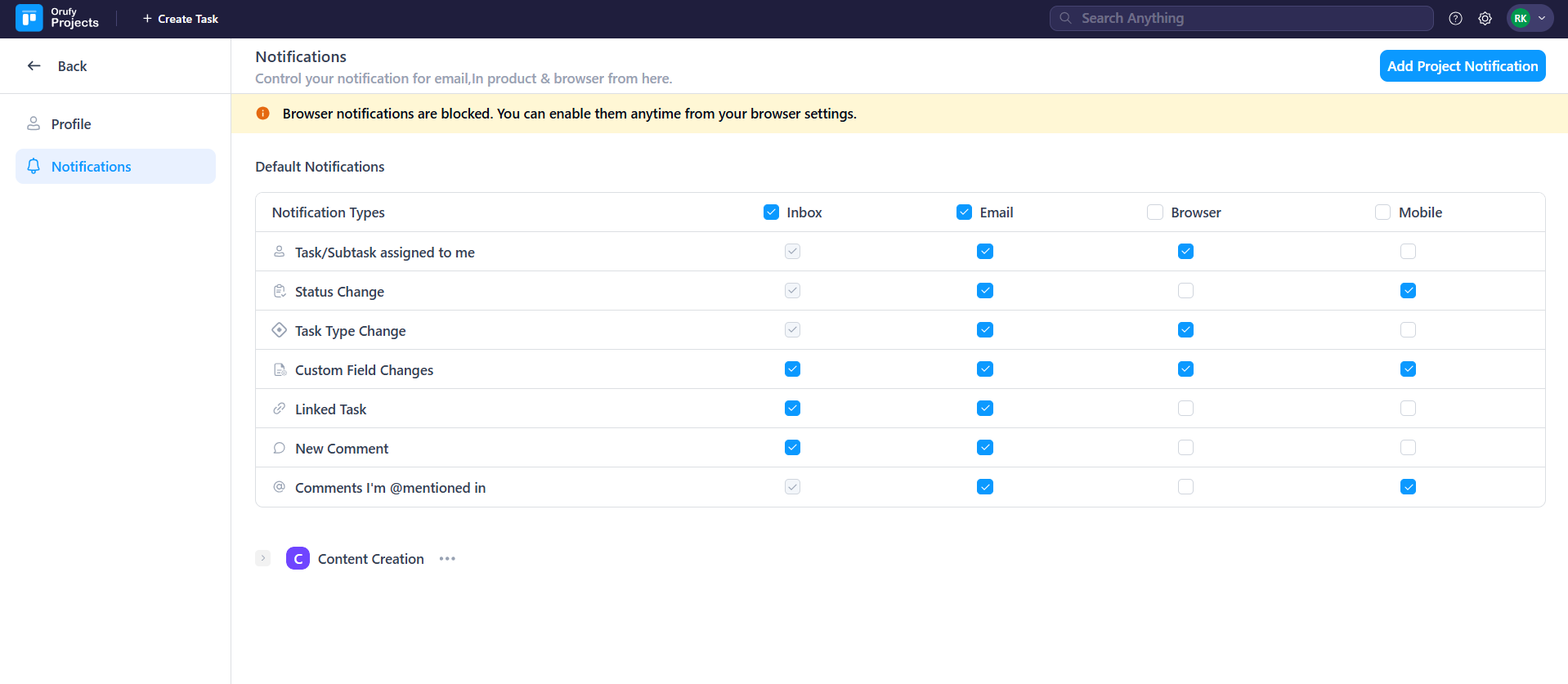Viewport: 1568px width, 684px height.
Task: Uncheck Email for New Comment
Action: pos(985,448)
